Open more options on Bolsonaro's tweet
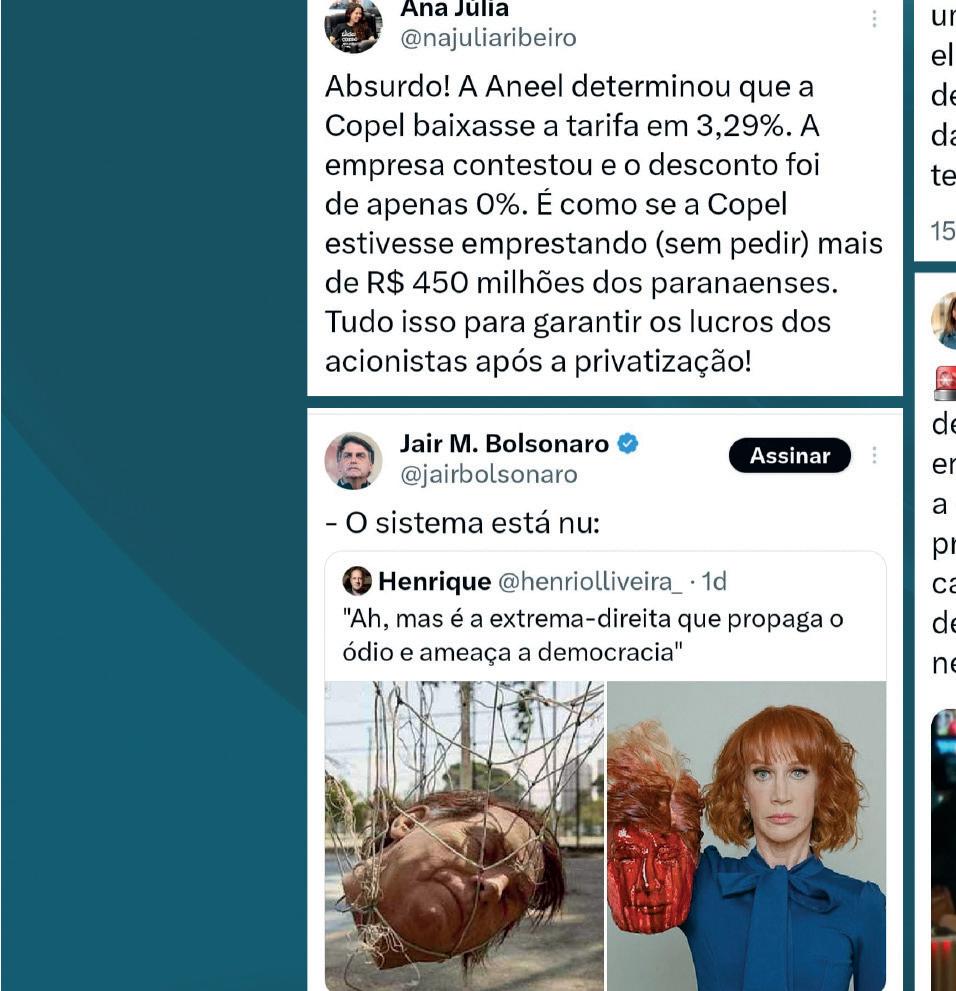This screenshot has height=991, width=956. click(874, 455)
